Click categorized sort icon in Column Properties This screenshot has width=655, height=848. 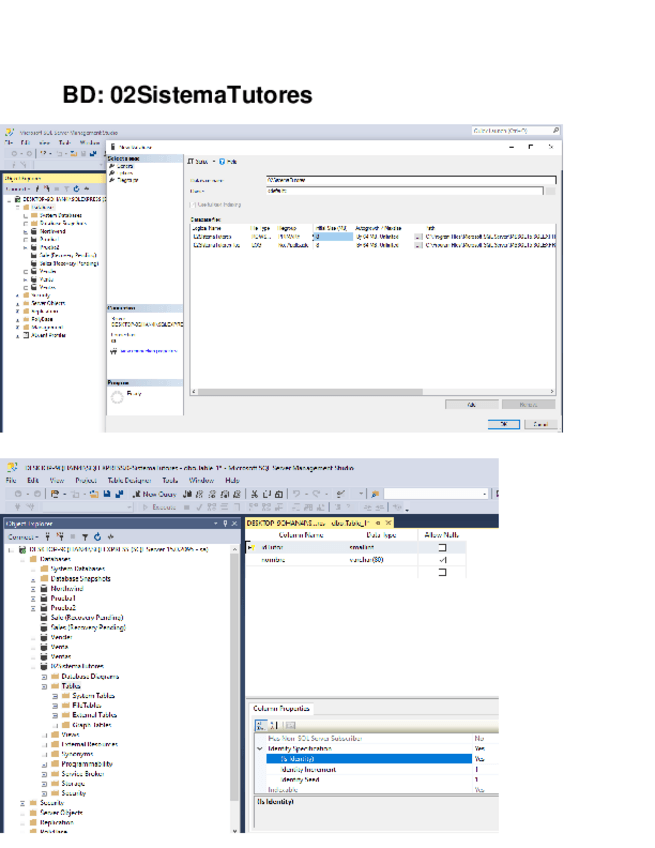pos(258,725)
